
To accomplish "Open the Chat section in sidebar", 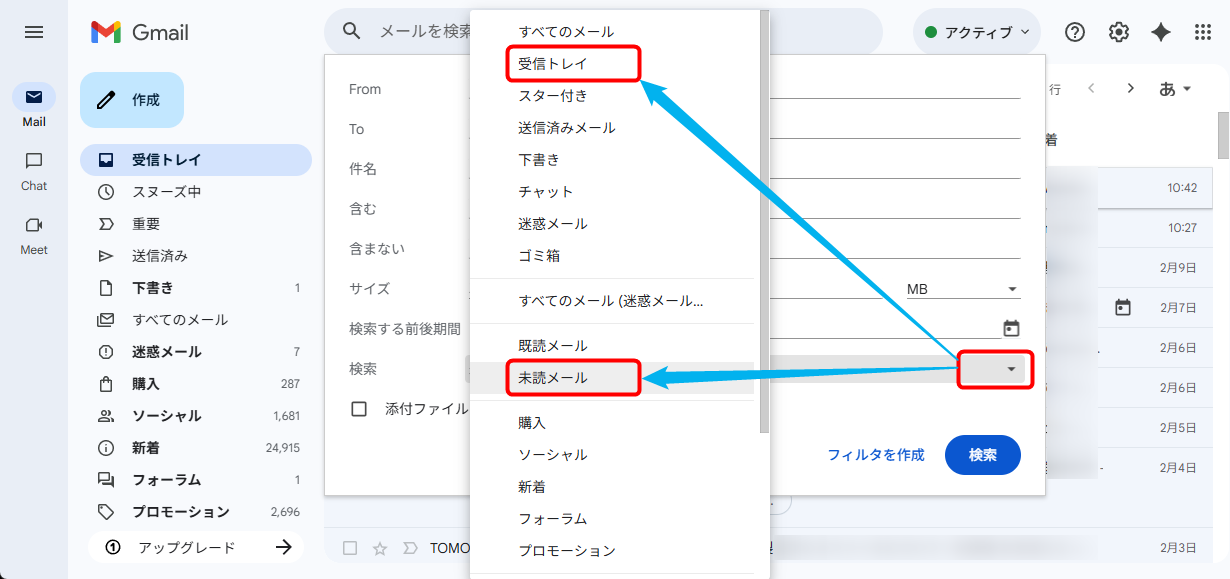I will coord(34,169).
